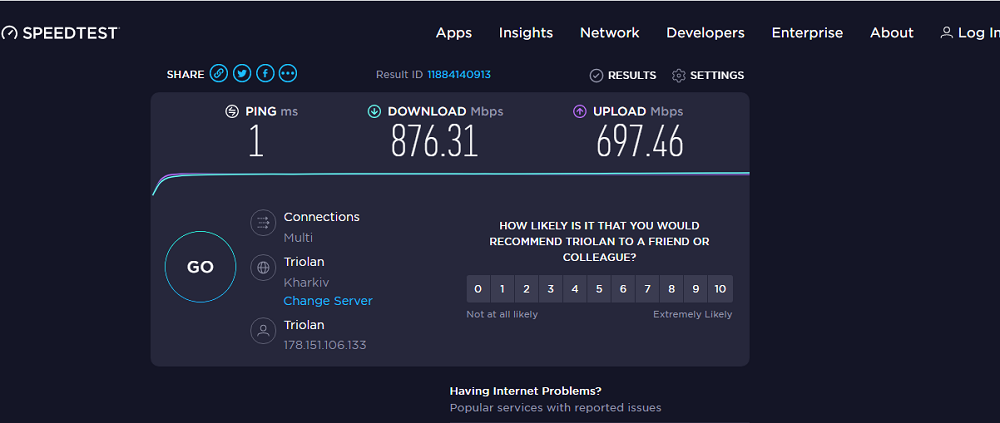Image resolution: width=1000 pixels, height=423 pixels.
Task: Click the Having Internet Problems heading
Action: pyautogui.click(x=526, y=391)
